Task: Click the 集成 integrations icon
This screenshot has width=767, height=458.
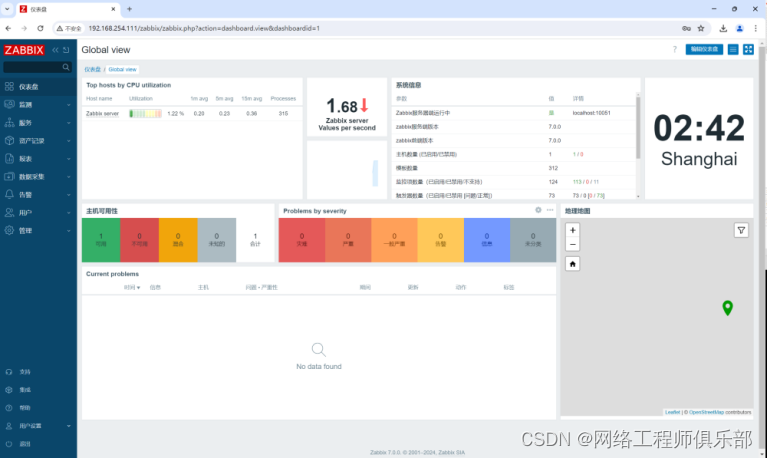Action: [9, 390]
